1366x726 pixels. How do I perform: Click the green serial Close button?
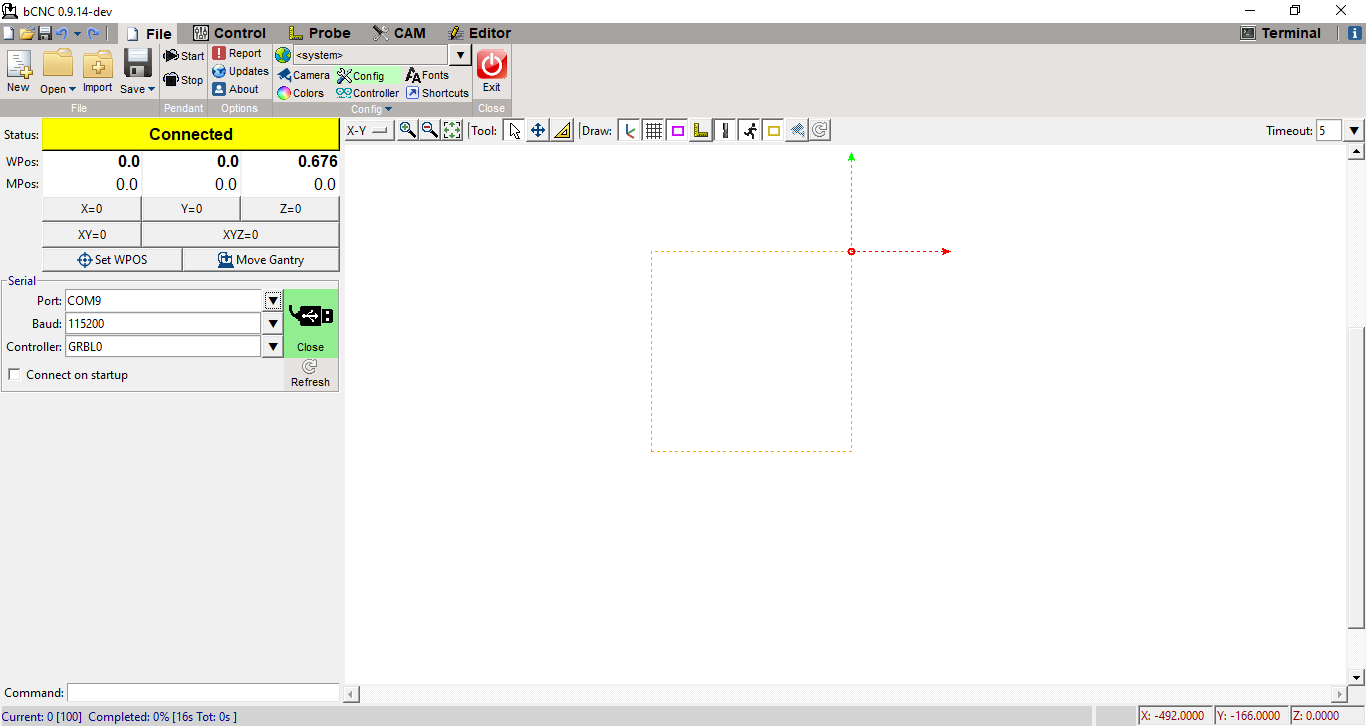[x=311, y=323]
